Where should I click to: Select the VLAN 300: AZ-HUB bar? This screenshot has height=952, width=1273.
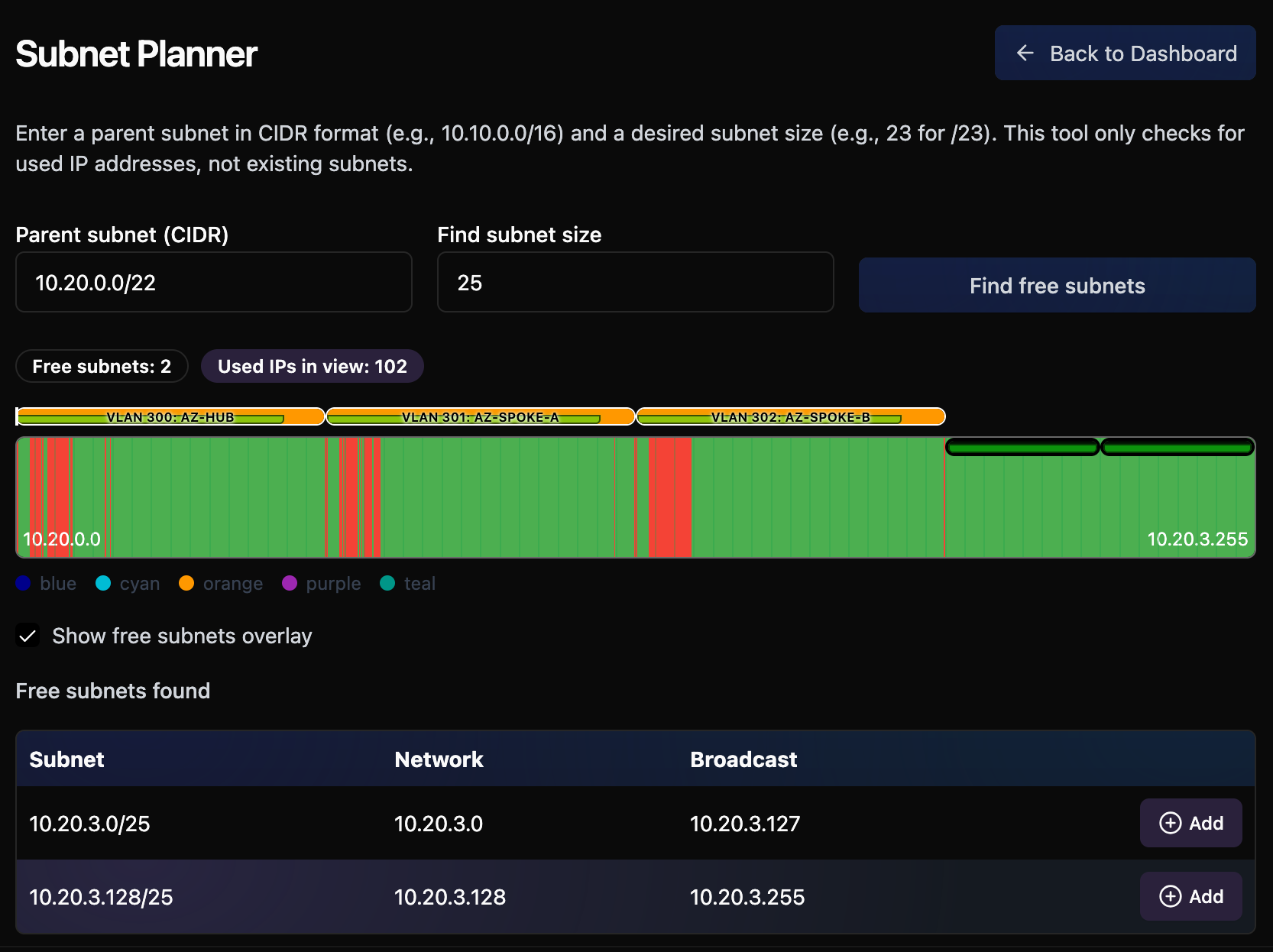[170, 416]
